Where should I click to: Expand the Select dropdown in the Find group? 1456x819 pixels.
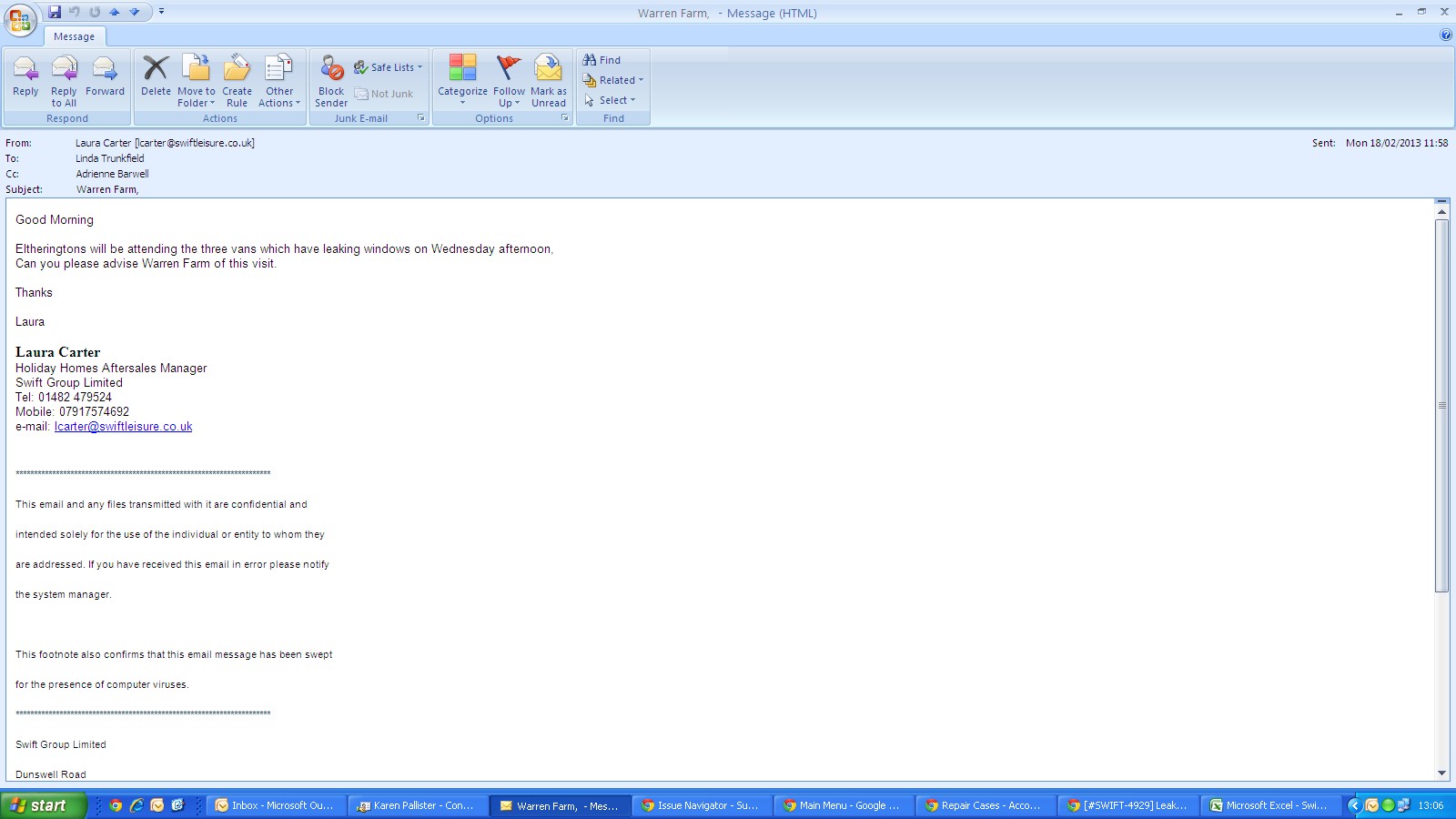[x=610, y=100]
